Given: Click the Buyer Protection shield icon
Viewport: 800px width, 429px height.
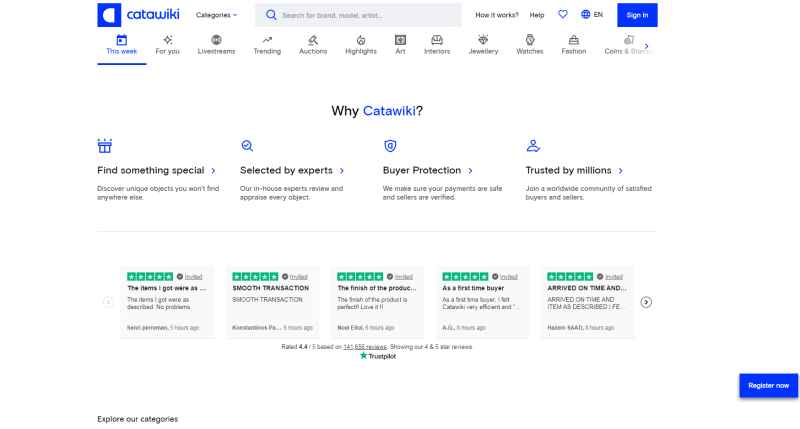Looking at the screenshot, I should [390, 146].
